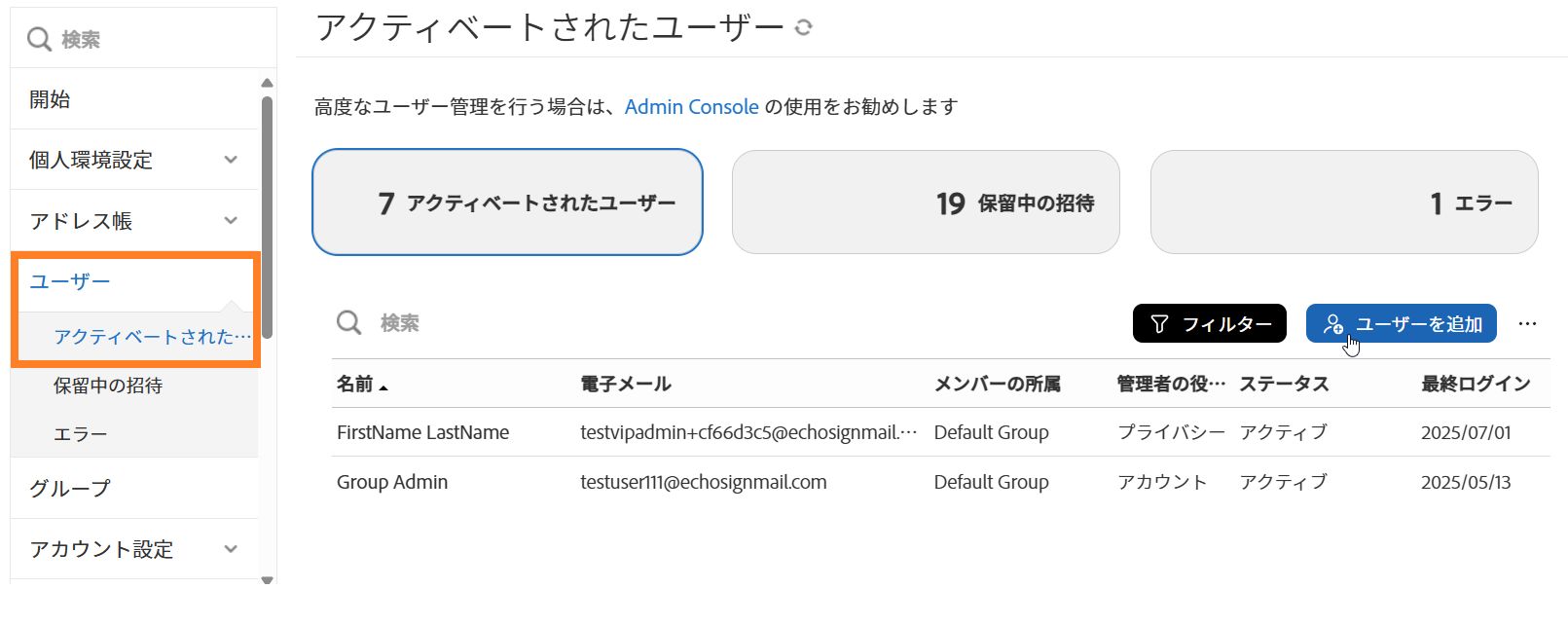
Task: Expand the アカウント設定 section chevron
Action: (231, 549)
